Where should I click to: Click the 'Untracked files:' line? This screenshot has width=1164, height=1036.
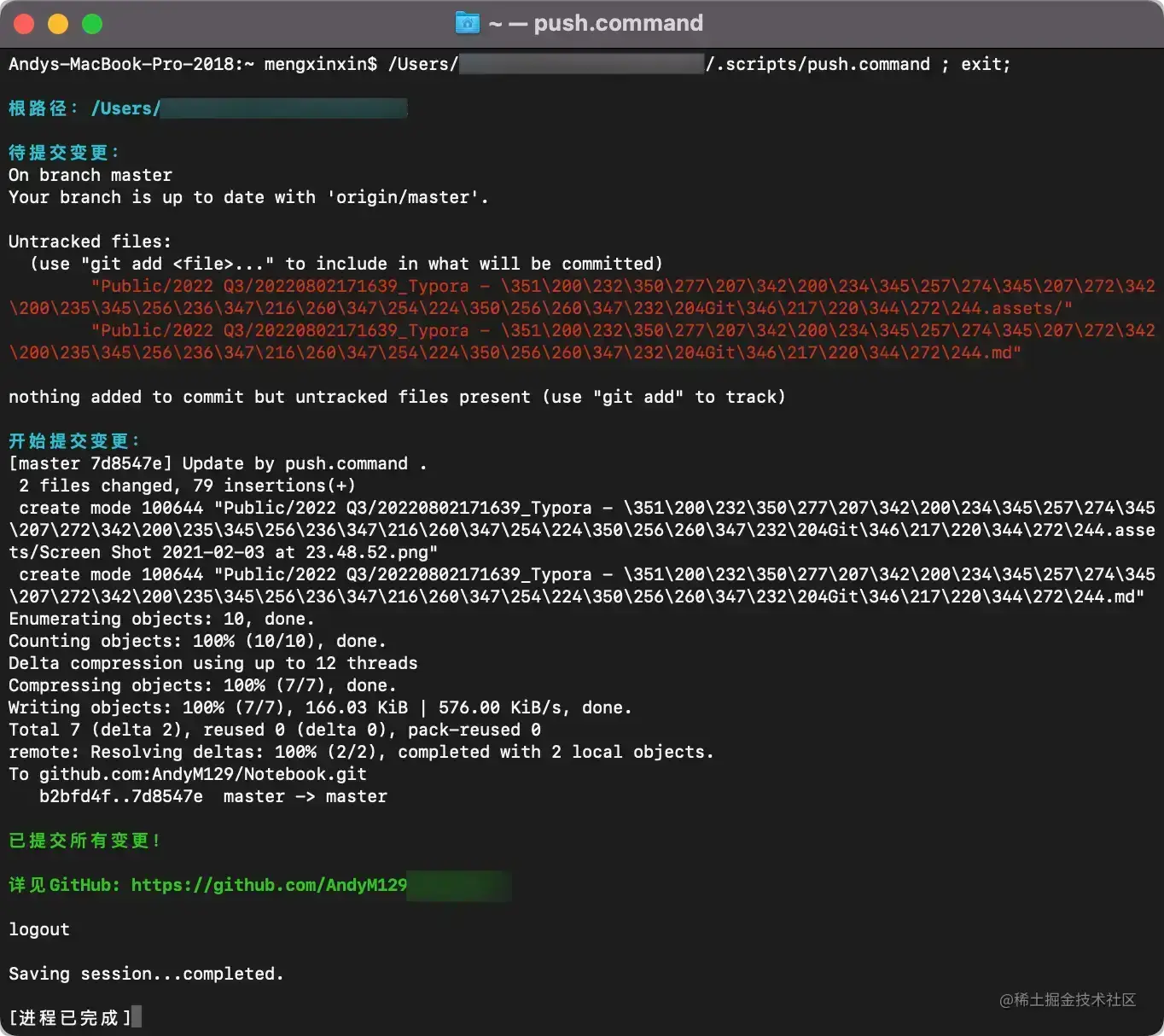point(90,242)
